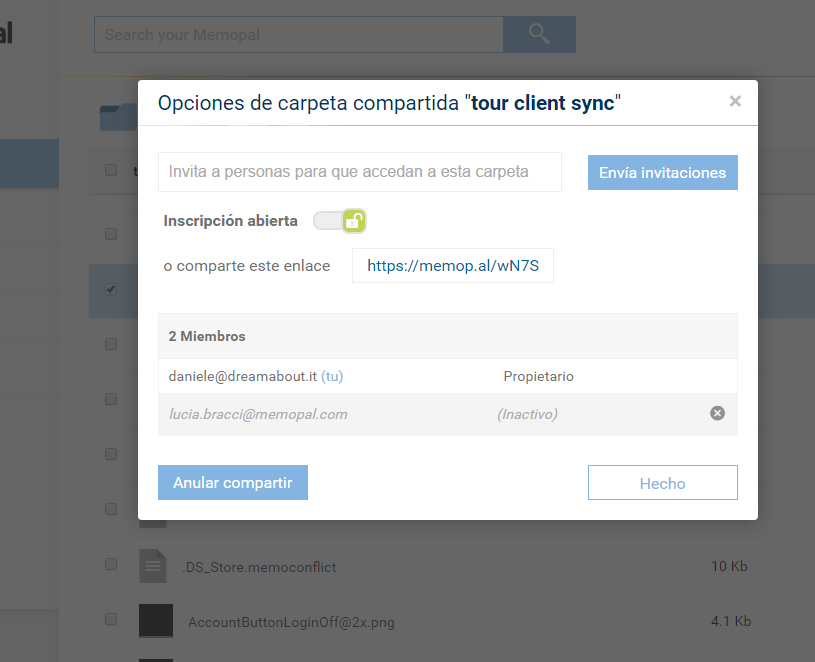Toggle the Inscripción abierta switch

(340, 221)
